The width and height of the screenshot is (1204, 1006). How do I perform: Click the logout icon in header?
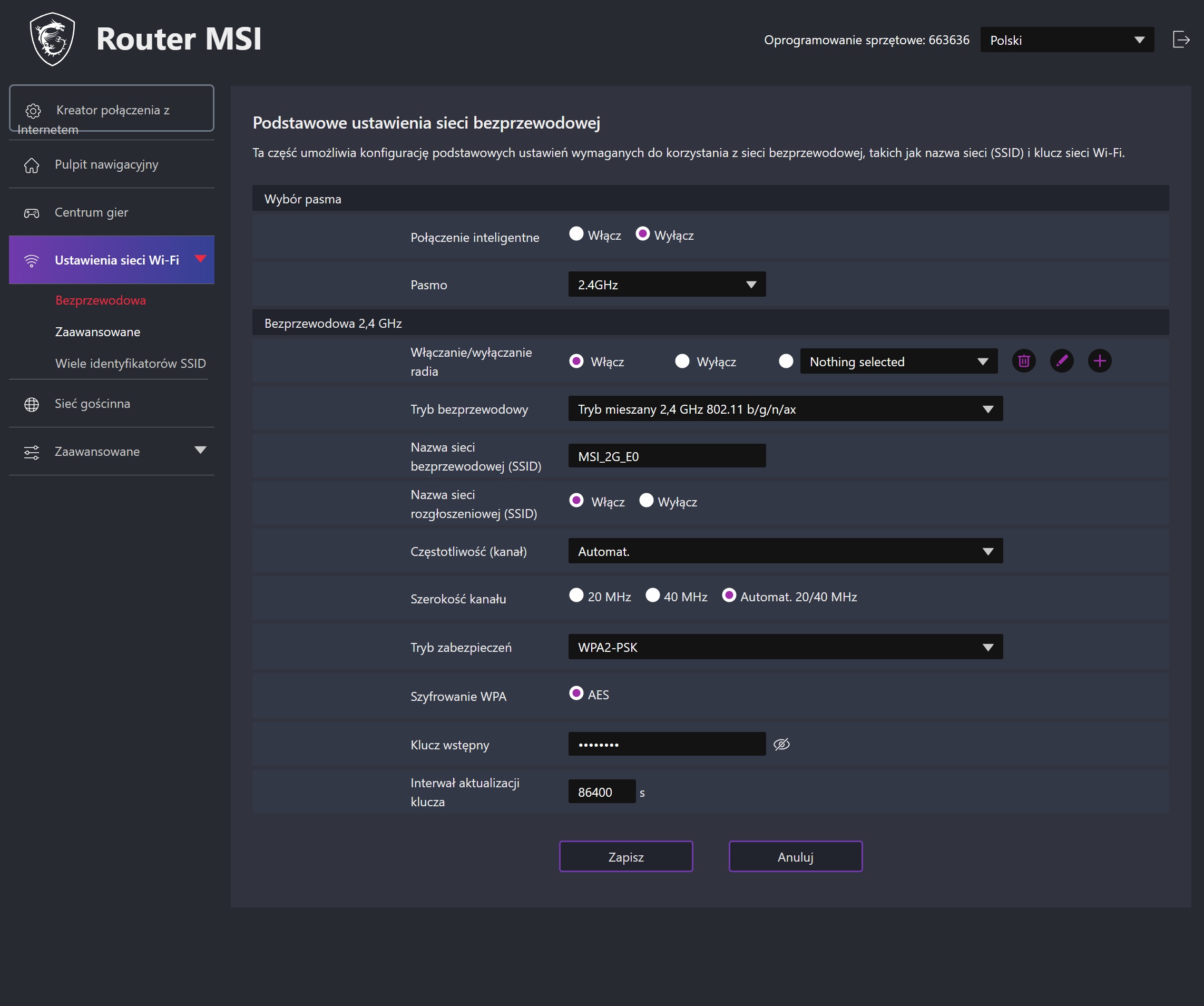1181,40
